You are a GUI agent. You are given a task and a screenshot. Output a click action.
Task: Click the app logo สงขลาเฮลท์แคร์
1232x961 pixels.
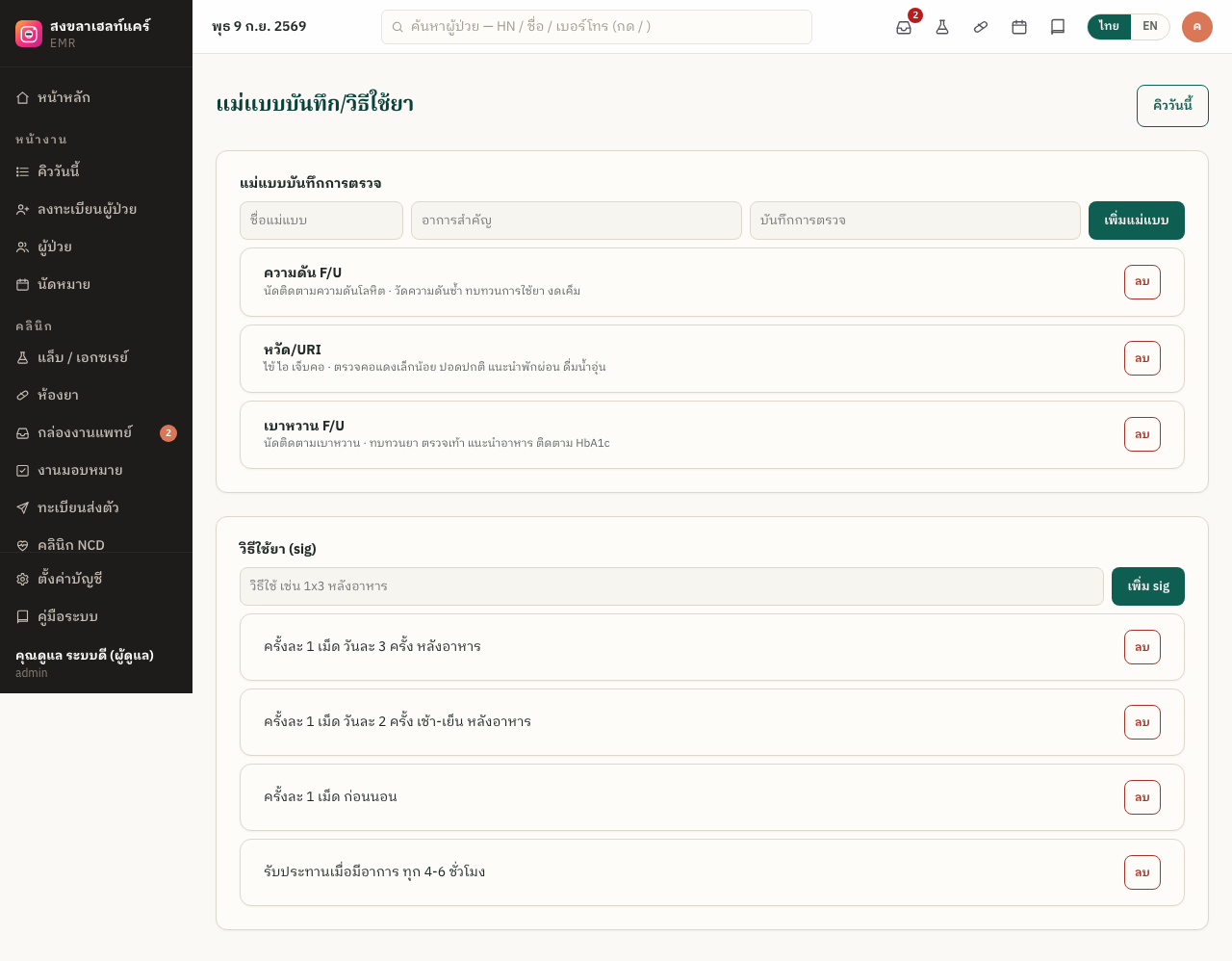[x=29, y=34]
